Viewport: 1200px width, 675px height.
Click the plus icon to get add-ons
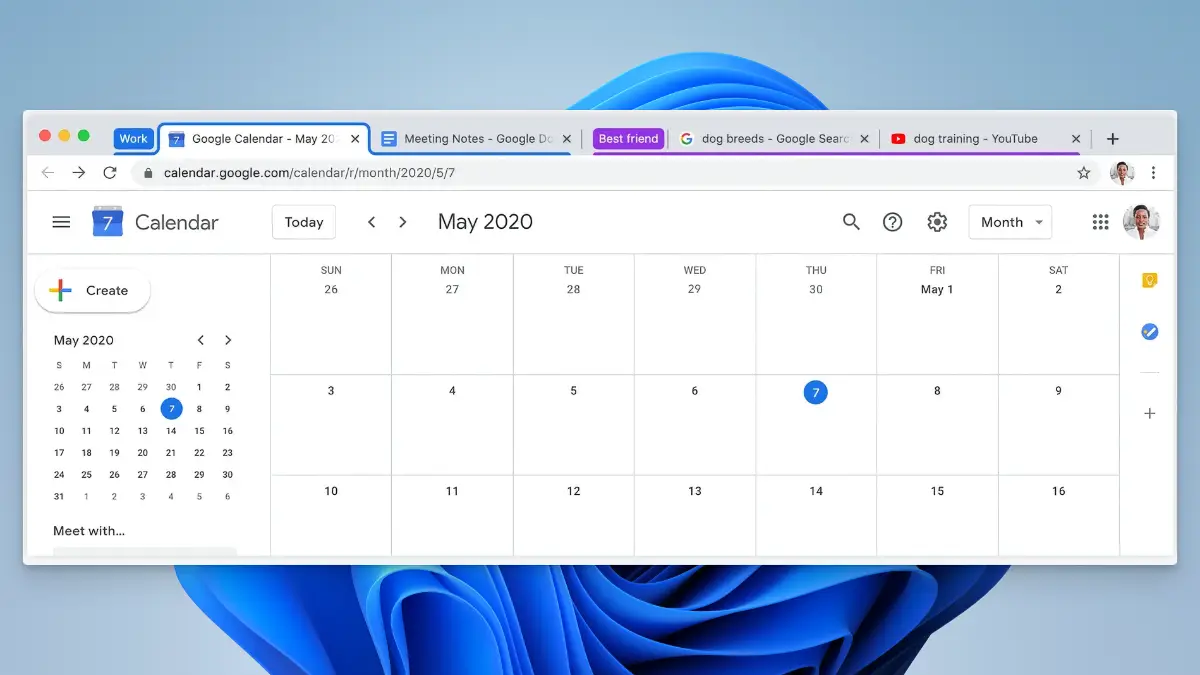pyautogui.click(x=1149, y=413)
